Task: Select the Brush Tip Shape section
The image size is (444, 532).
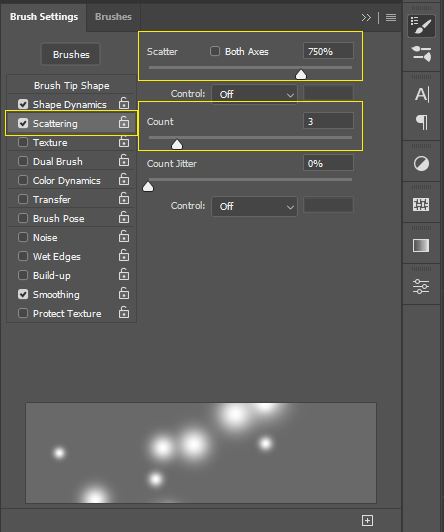Action: [x=71, y=86]
